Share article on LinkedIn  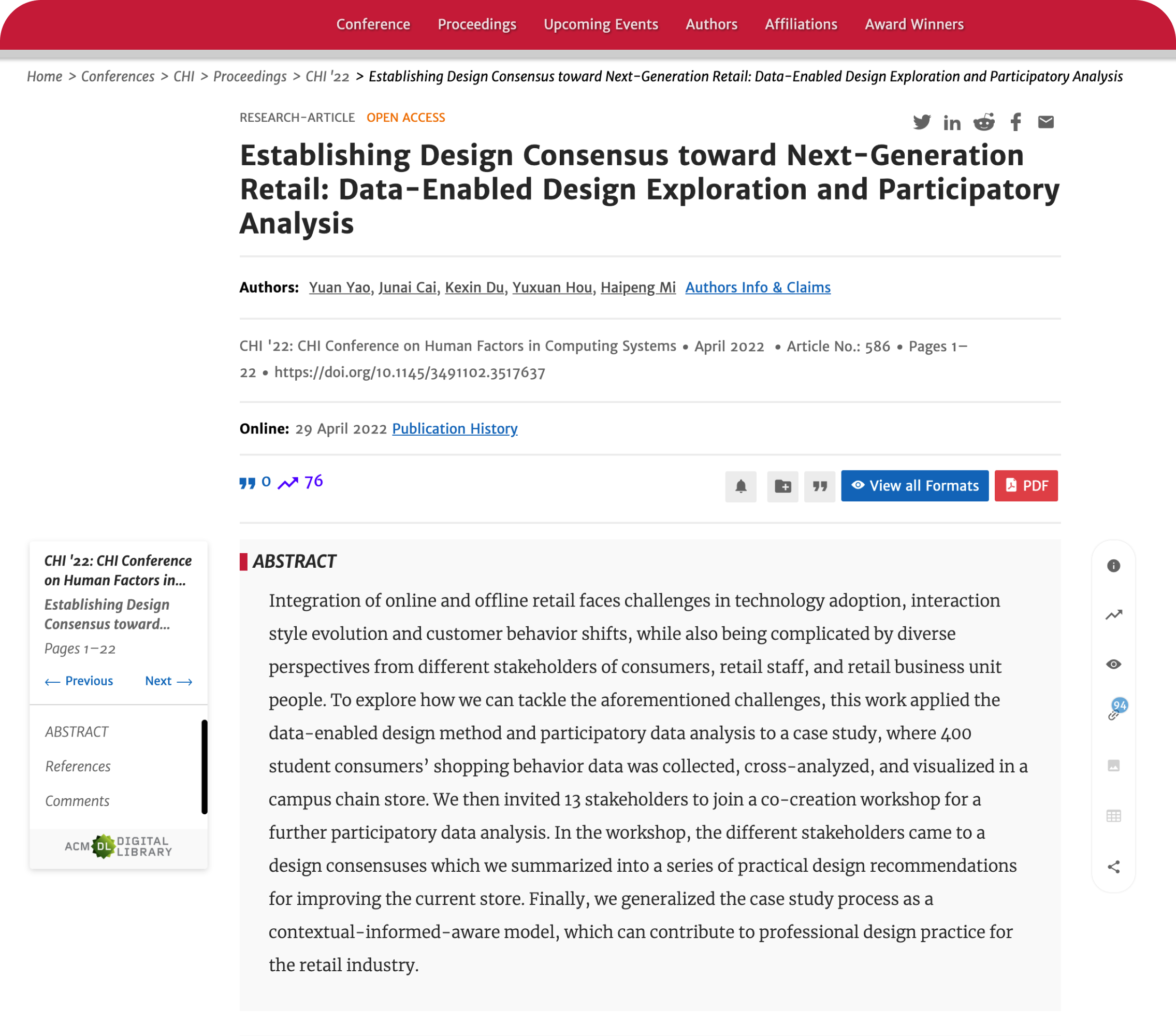coord(952,123)
